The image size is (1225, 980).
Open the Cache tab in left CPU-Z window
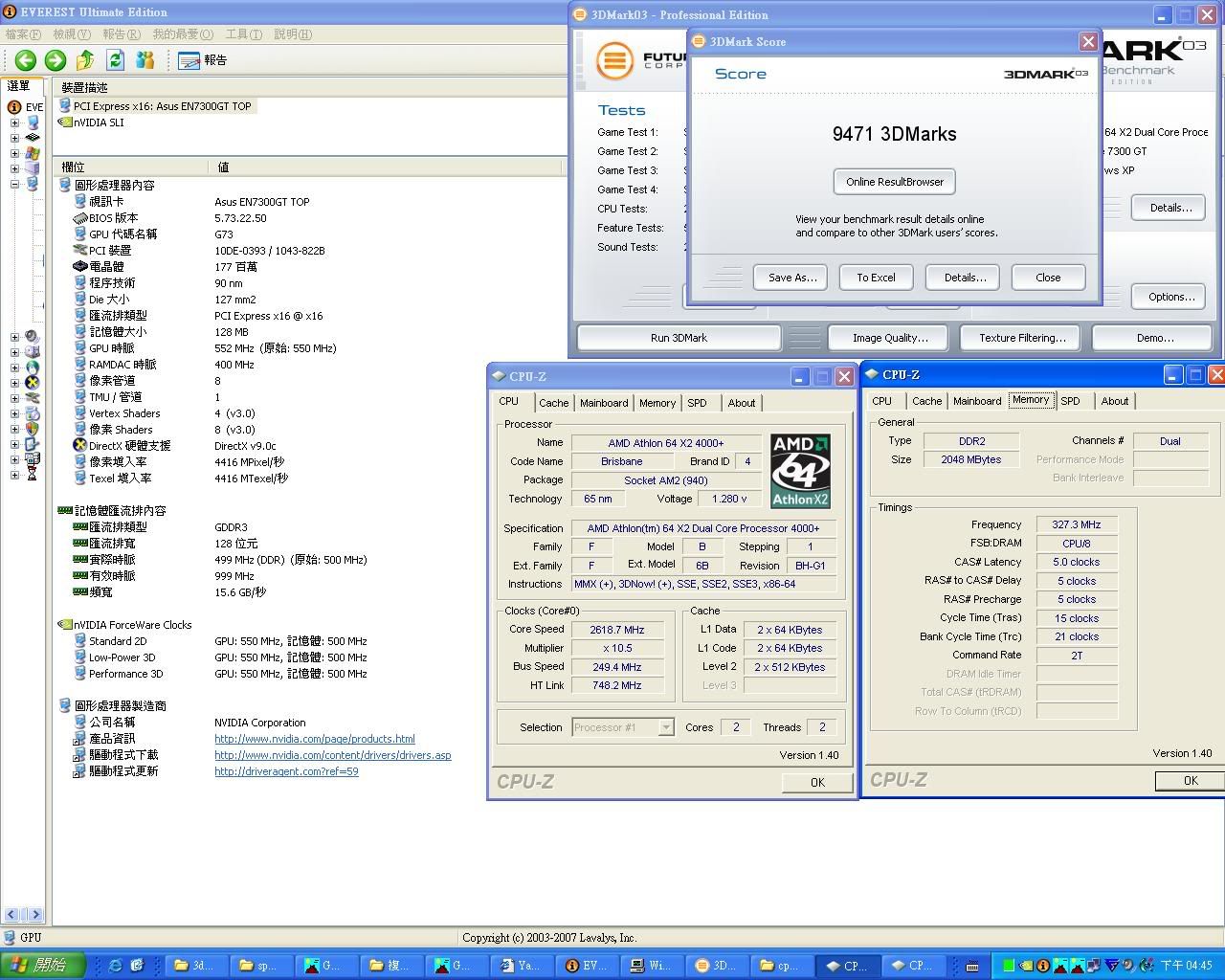click(553, 403)
